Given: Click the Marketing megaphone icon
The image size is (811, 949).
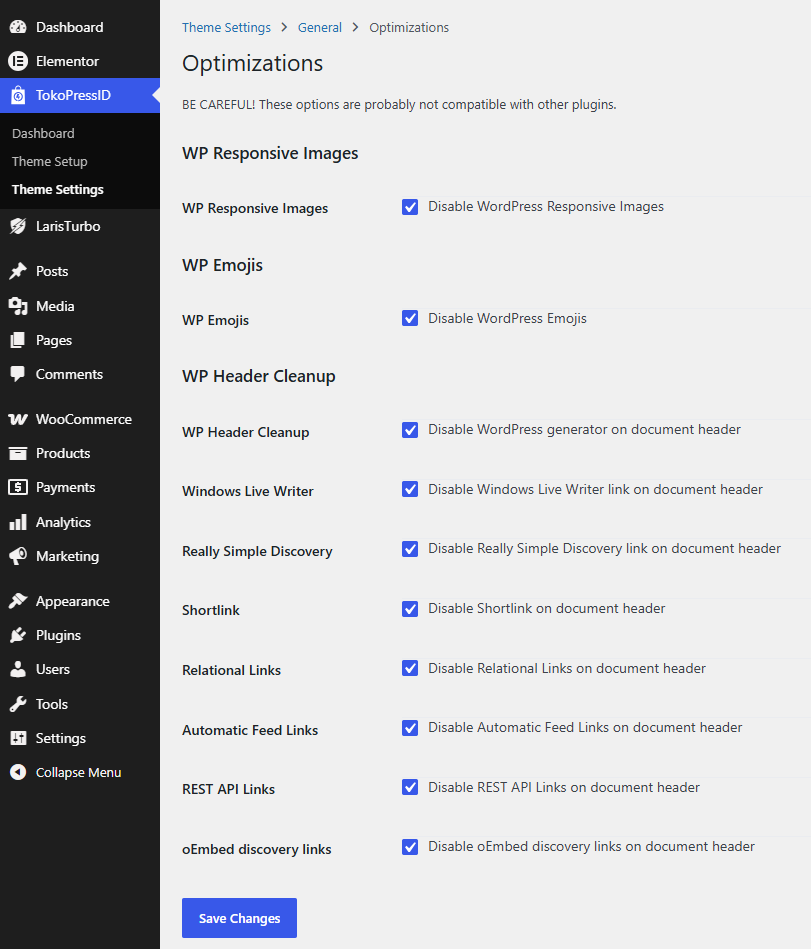Looking at the screenshot, I should coord(18,556).
